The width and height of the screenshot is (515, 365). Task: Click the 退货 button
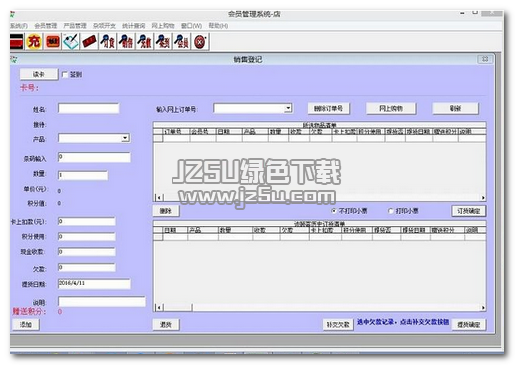point(166,324)
